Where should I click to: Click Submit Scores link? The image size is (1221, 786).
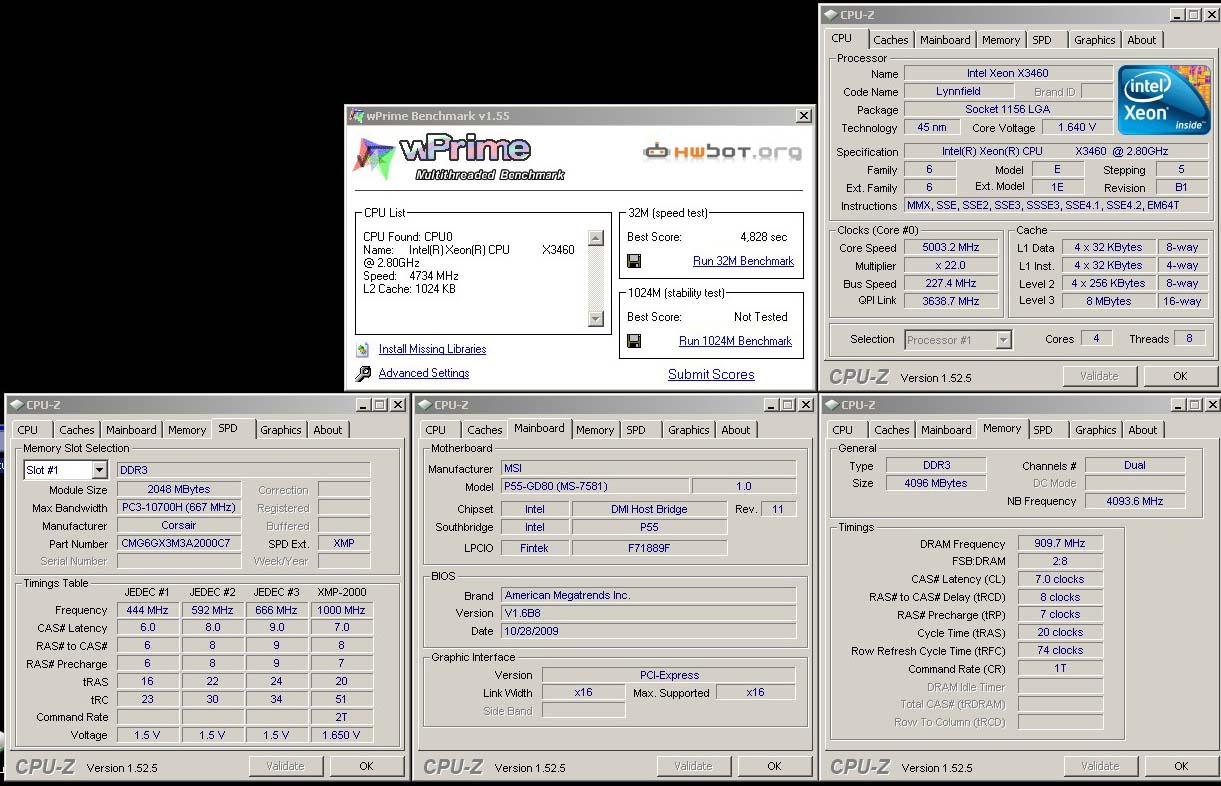pyautogui.click(x=711, y=374)
